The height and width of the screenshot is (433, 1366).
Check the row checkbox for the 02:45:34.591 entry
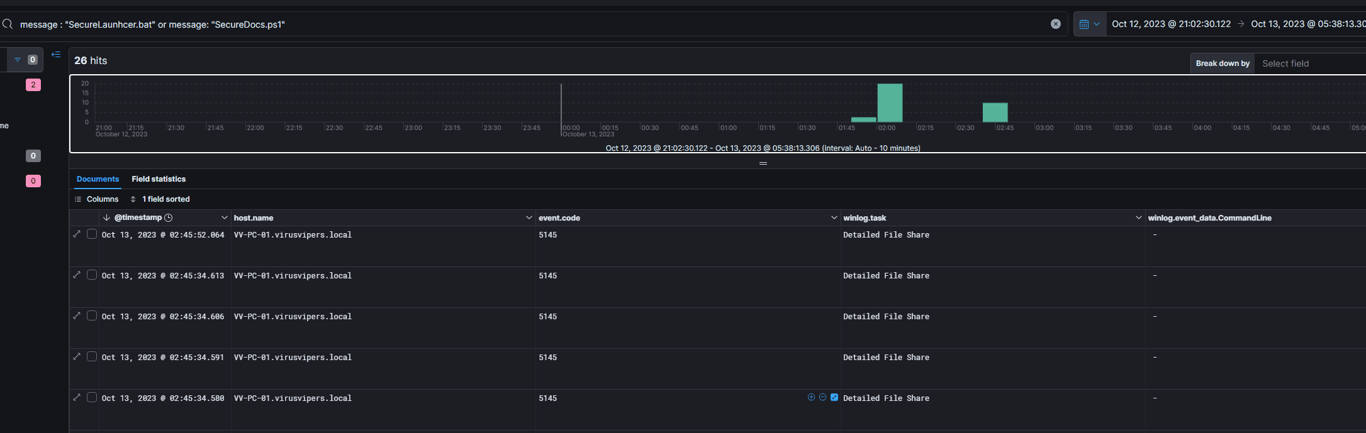[91, 356]
